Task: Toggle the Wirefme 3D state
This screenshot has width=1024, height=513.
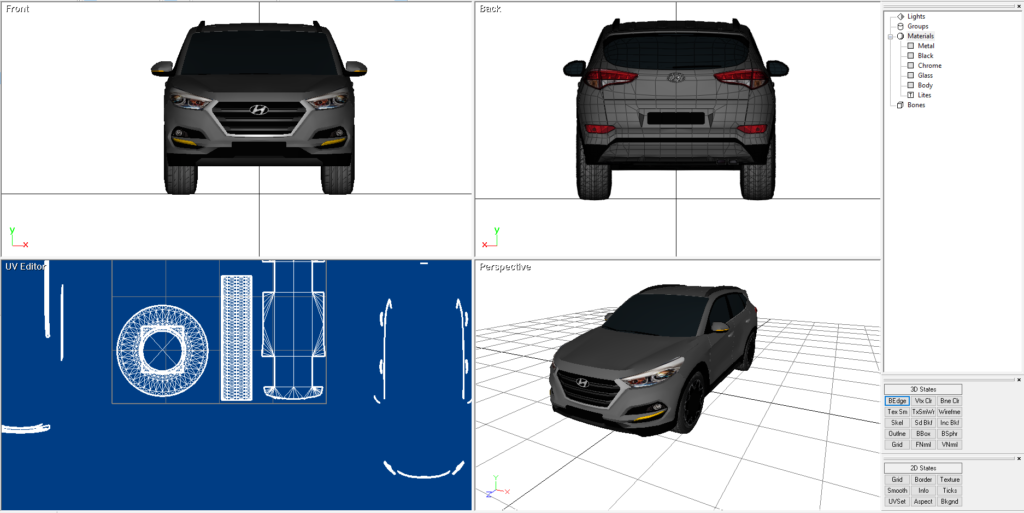Action: 949,411
